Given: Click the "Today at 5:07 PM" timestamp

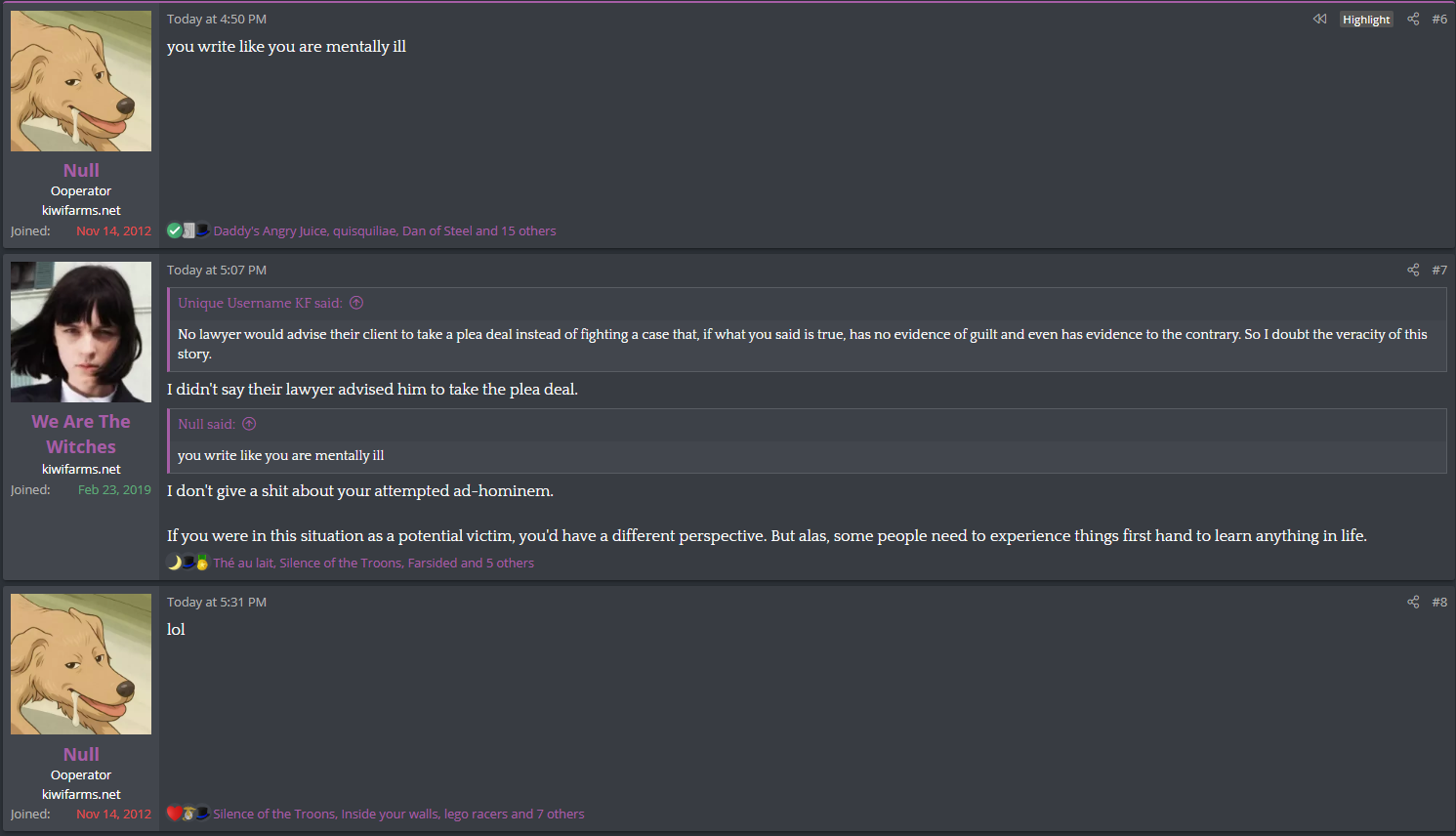Looking at the screenshot, I should [x=217, y=270].
